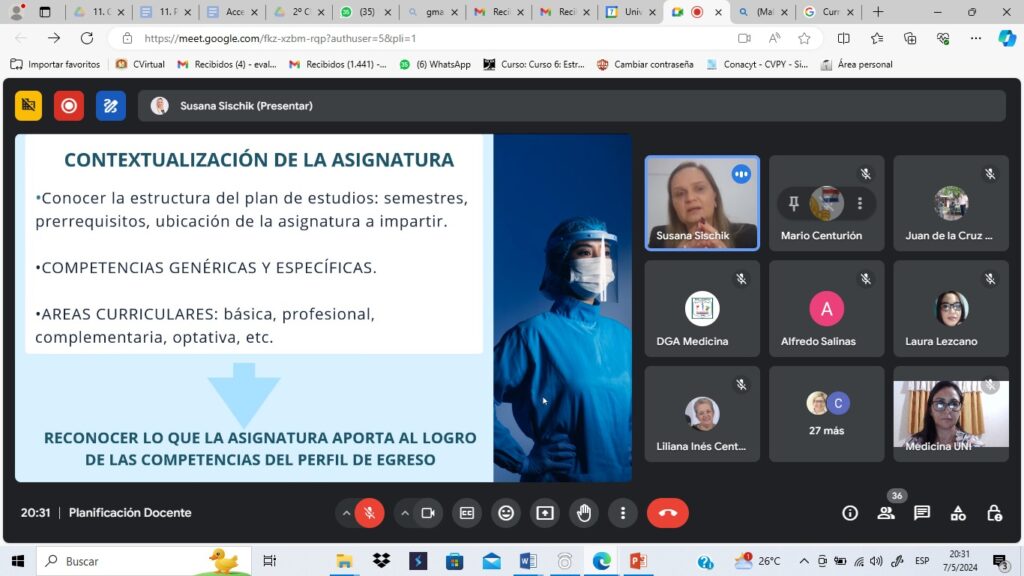Click the red record extension button
This screenshot has width=1024, height=576.
click(x=69, y=105)
